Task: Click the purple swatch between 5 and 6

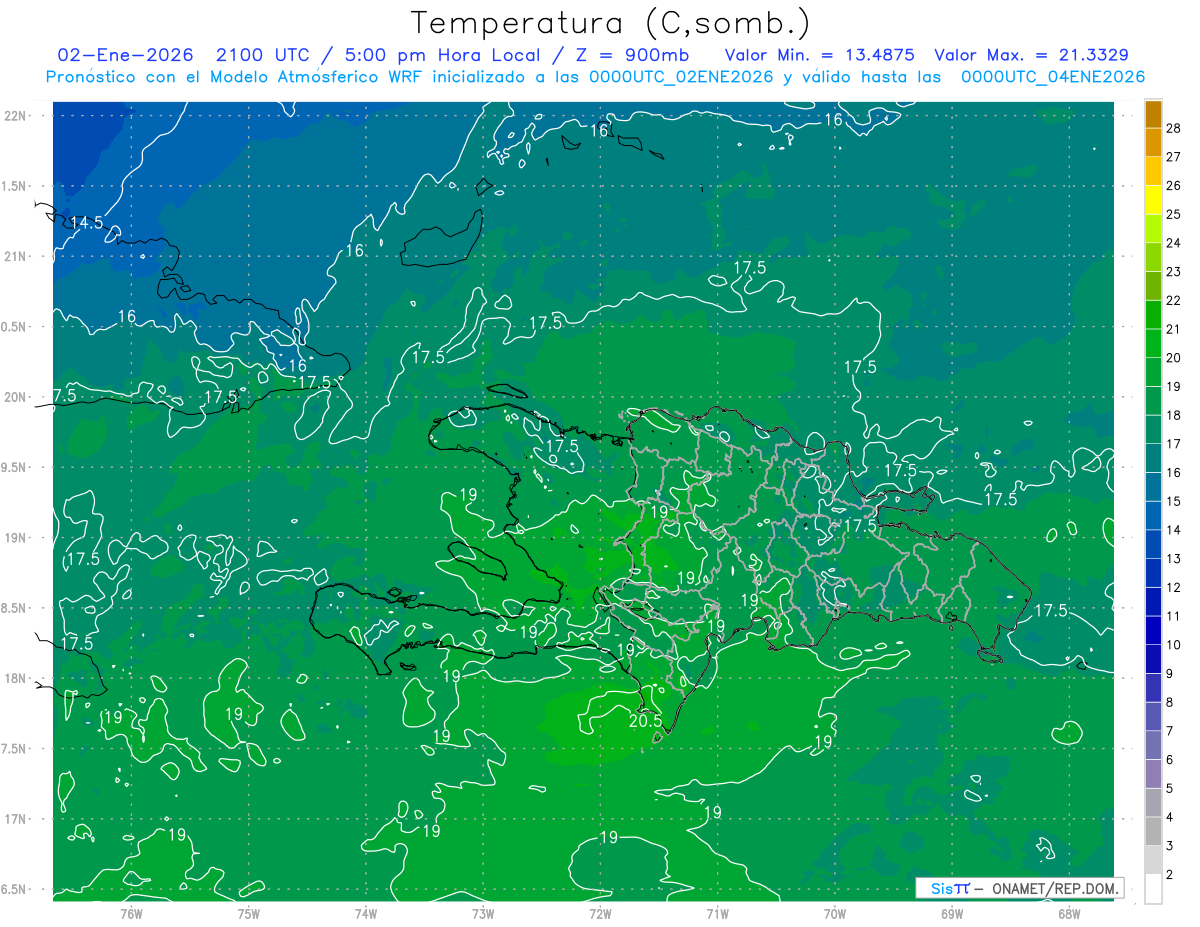Action: (1153, 774)
